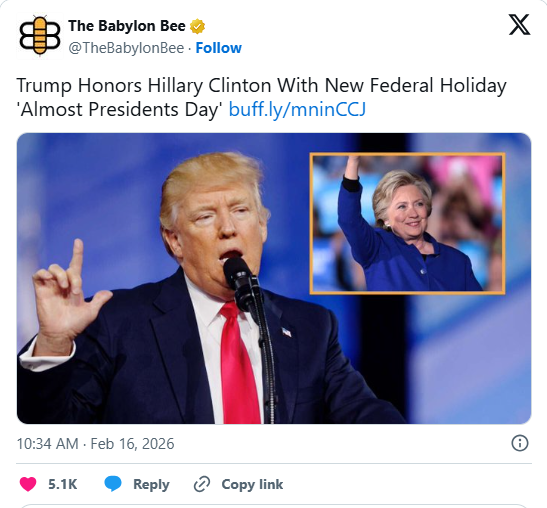Like the tweet with the heart icon
Screen dimensions: 547x508
click(x=28, y=484)
